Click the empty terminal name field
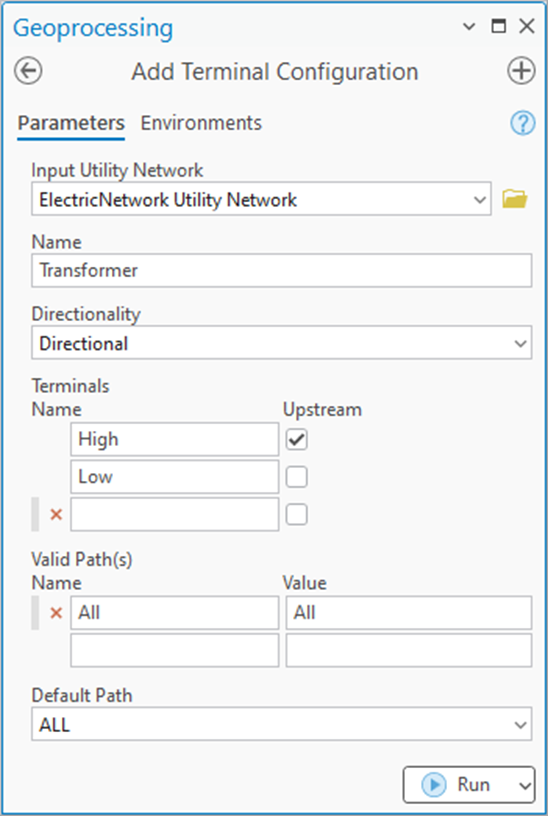 pyautogui.click(x=175, y=515)
